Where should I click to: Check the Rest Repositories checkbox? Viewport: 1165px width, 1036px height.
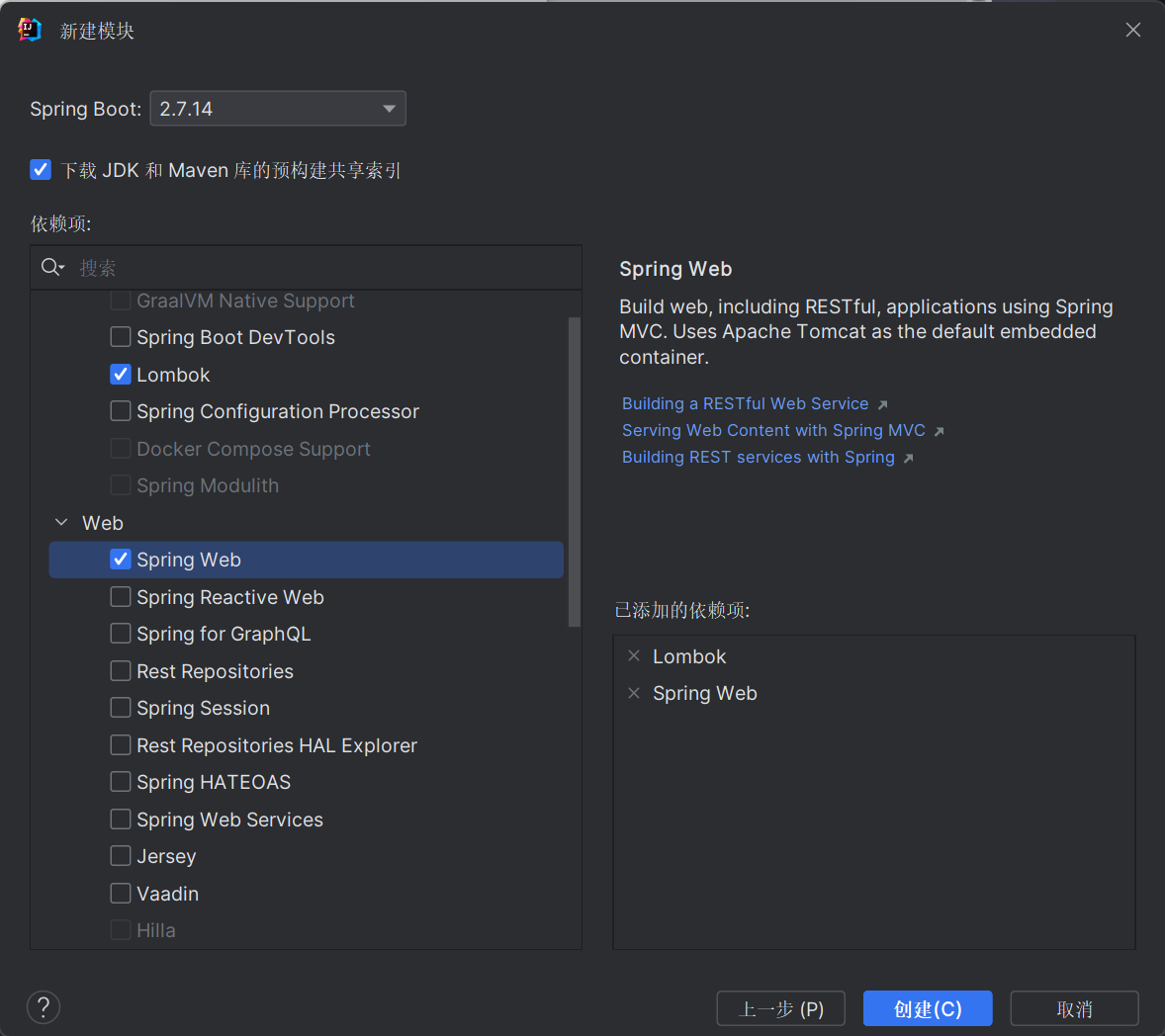(x=121, y=670)
